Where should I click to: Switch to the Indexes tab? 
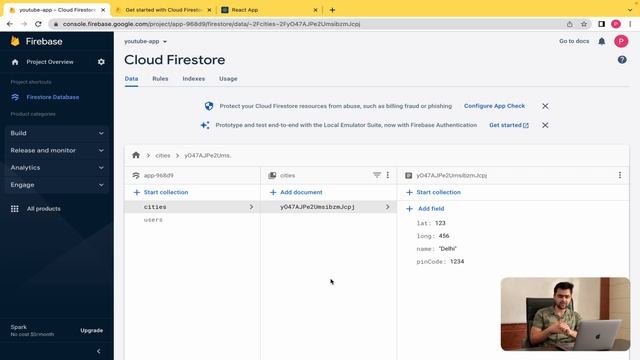(x=193, y=79)
